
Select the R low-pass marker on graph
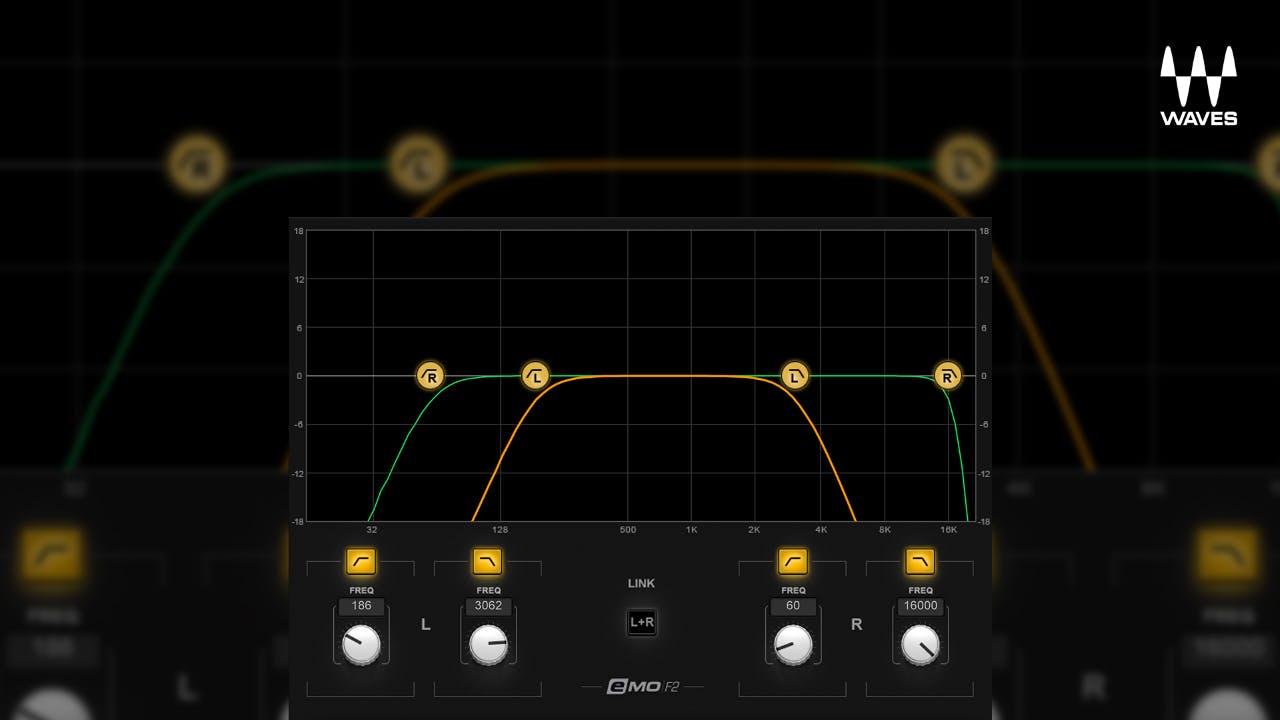pos(948,376)
